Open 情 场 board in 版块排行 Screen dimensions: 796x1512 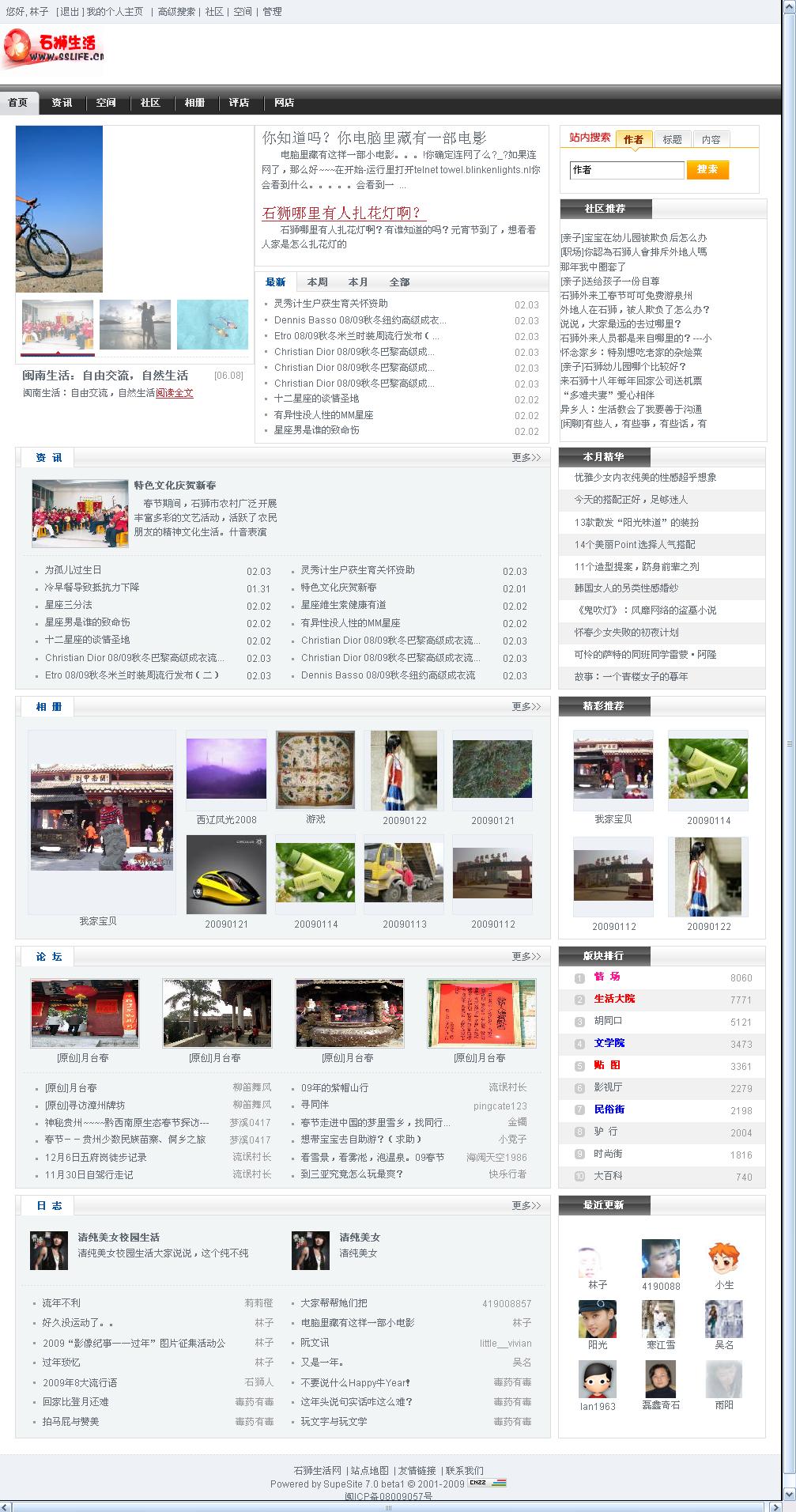pos(607,977)
